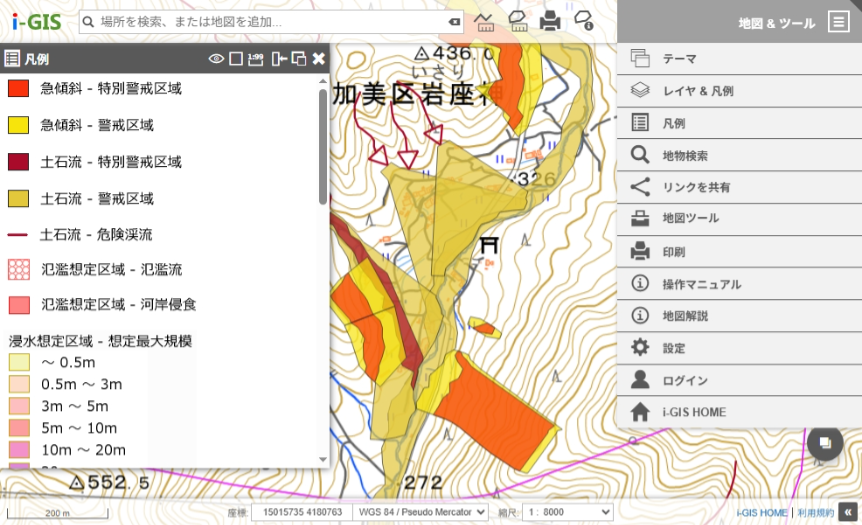Follow the i-GIS HOME footer link
Image resolution: width=862 pixels, height=525 pixels.
[x=762, y=512]
